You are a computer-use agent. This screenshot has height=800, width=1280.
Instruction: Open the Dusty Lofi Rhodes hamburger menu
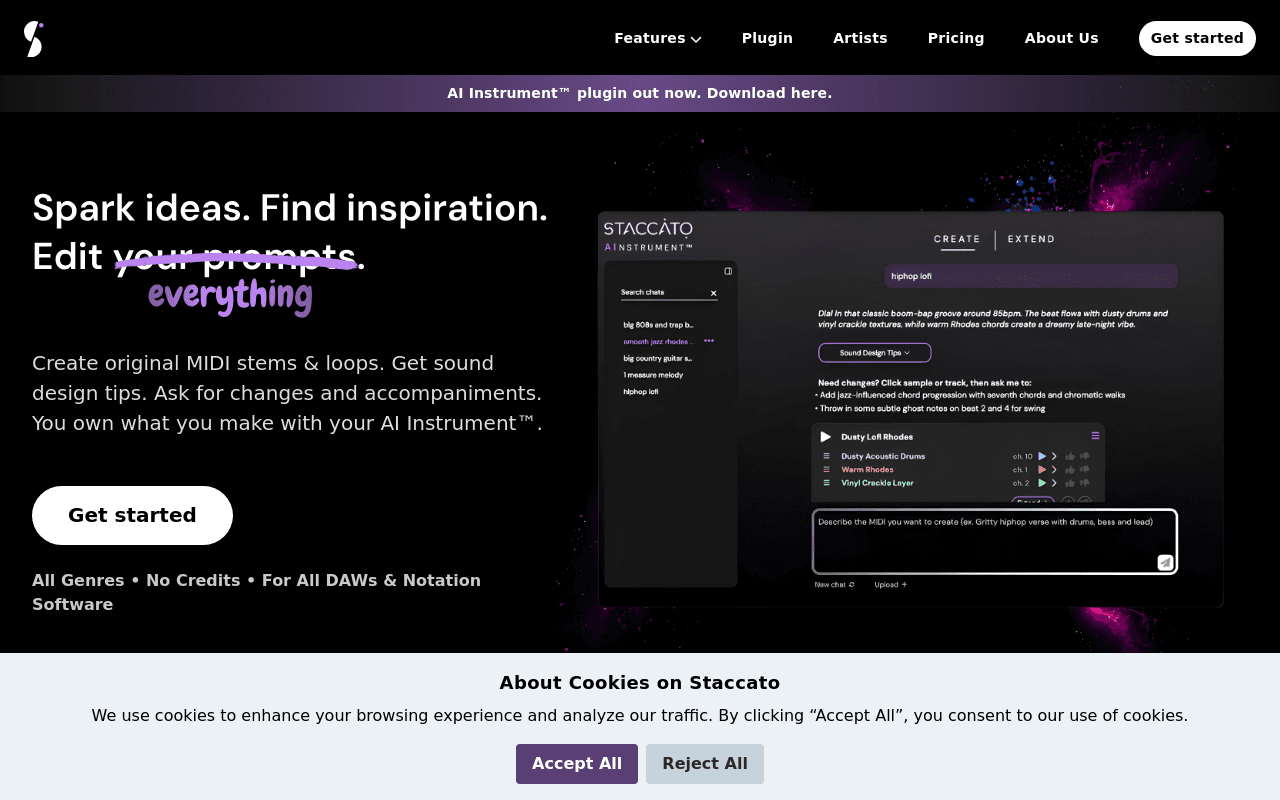tap(1095, 436)
